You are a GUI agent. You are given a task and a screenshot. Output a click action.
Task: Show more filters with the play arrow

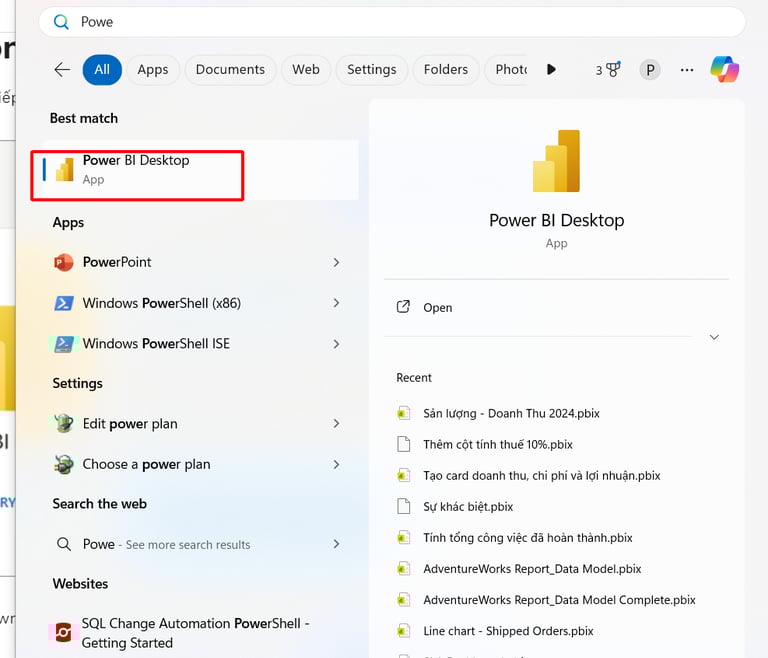click(552, 70)
